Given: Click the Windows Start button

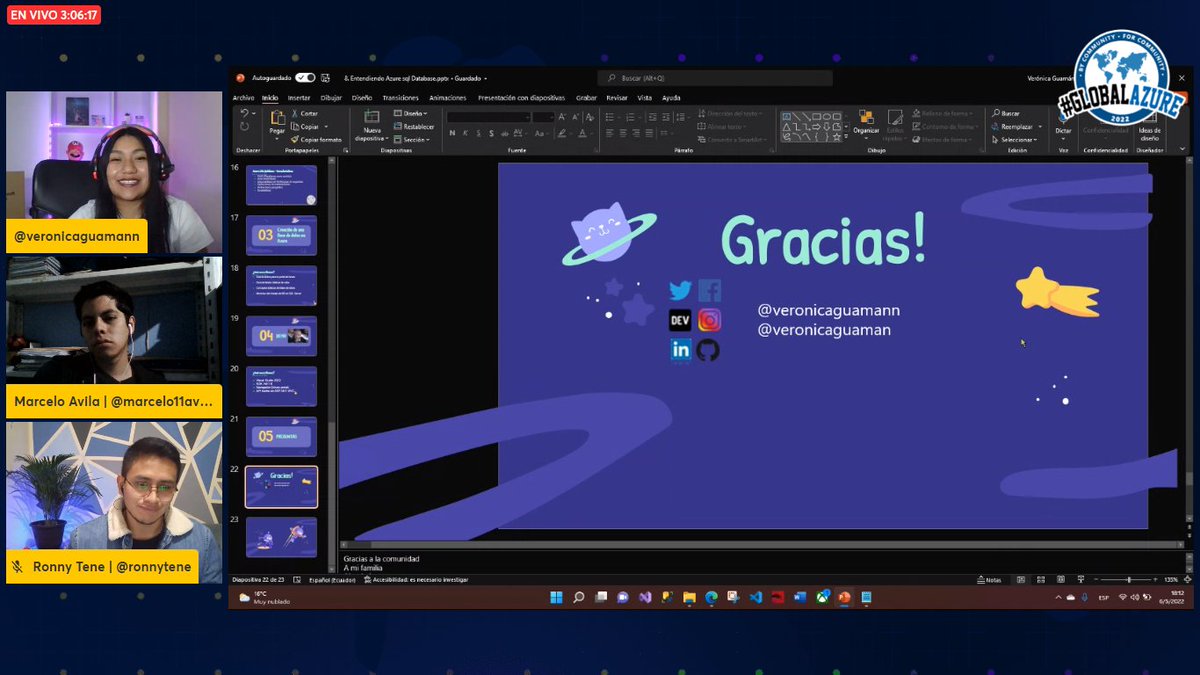Looking at the screenshot, I should (x=556, y=597).
